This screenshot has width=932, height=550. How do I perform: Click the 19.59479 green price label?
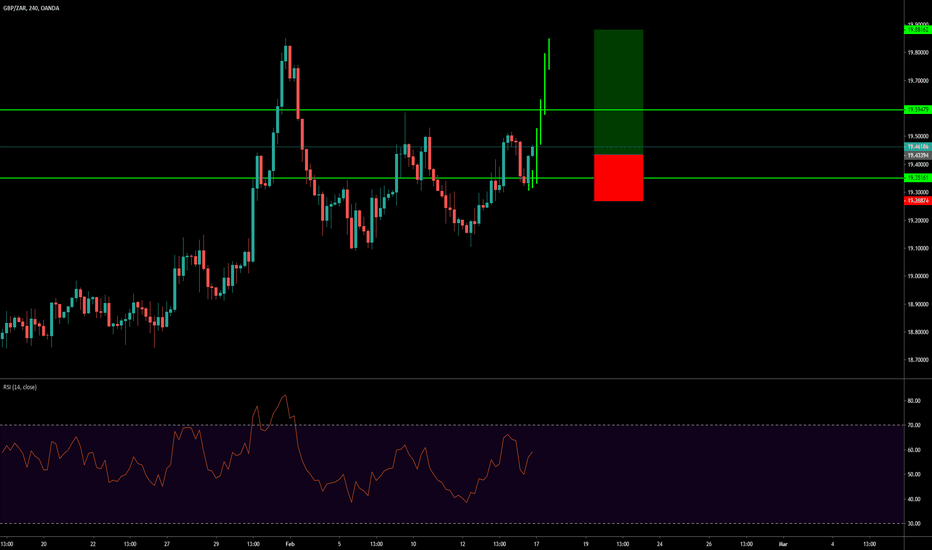tap(918, 110)
